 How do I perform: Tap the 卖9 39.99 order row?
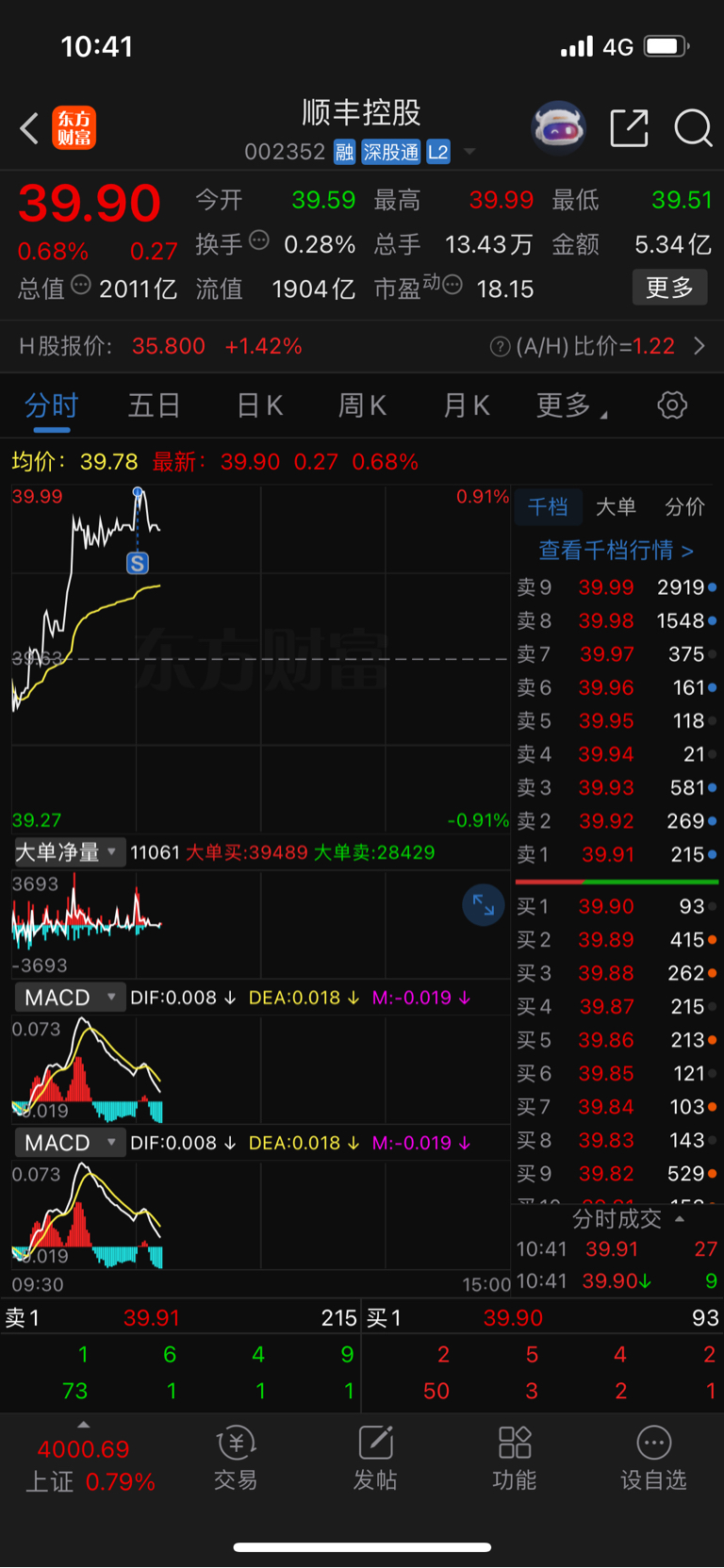(617, 587)
